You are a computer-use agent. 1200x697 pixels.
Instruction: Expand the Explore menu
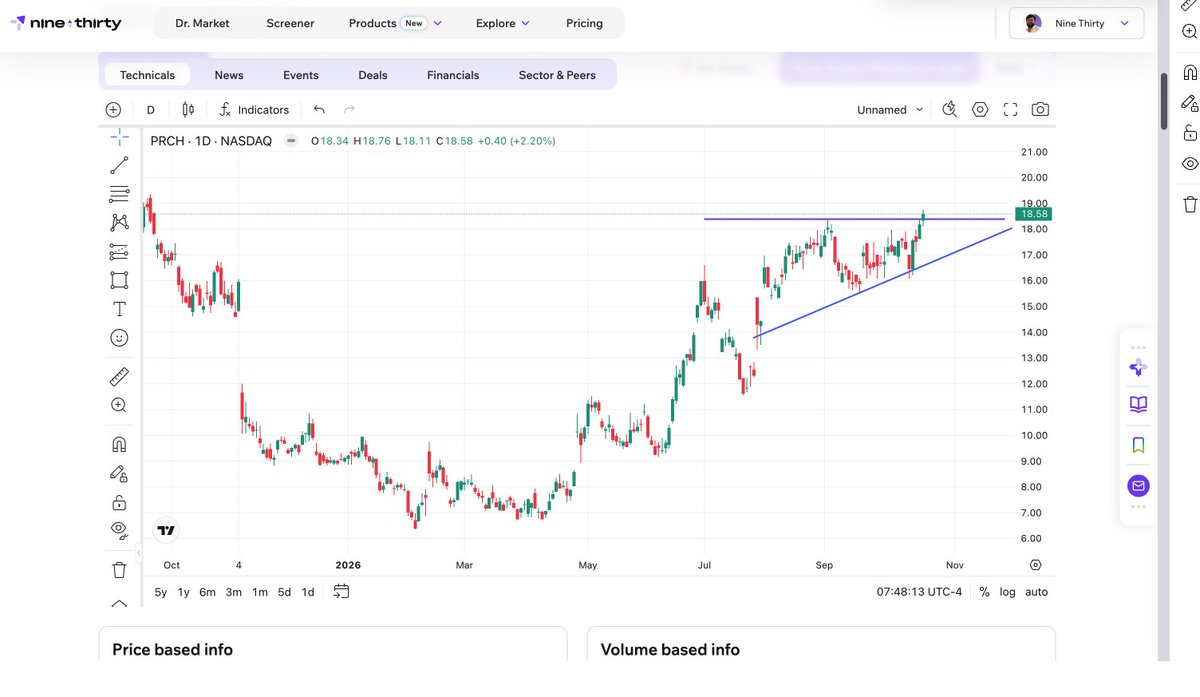pos(503,23)
